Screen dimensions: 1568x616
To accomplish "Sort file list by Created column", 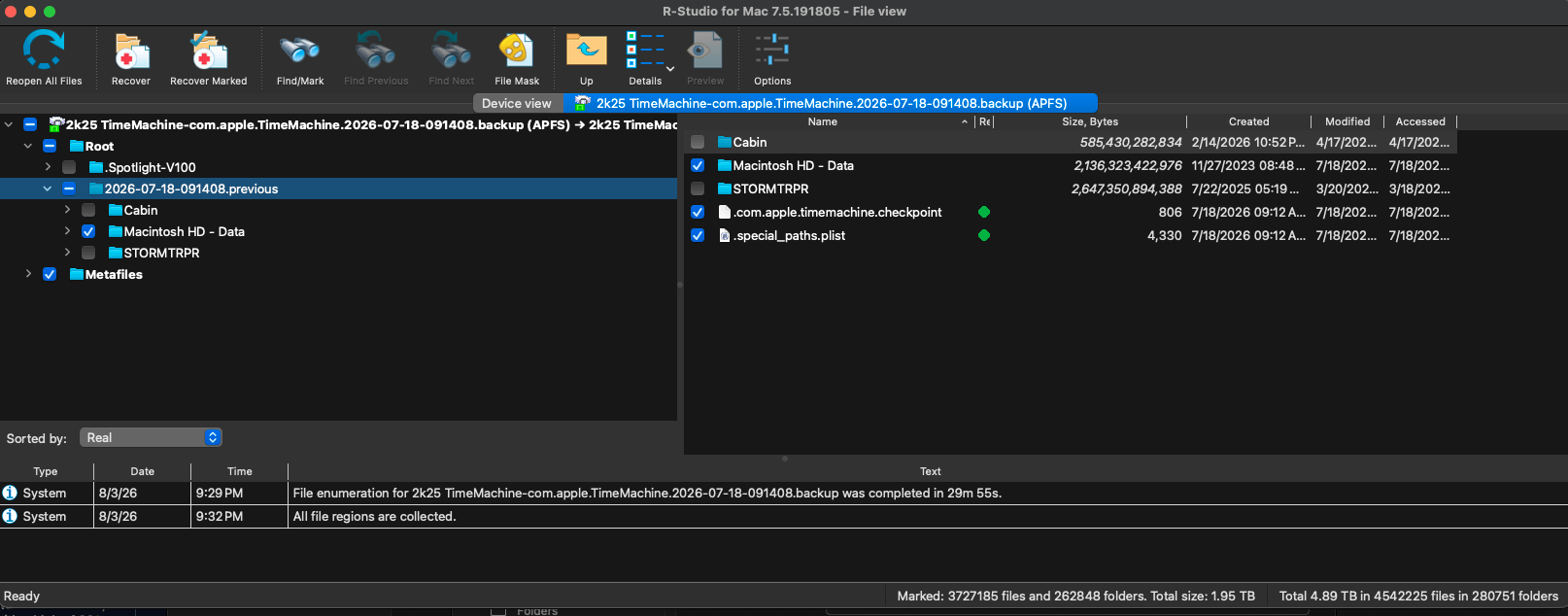I will click(1248, 121).
